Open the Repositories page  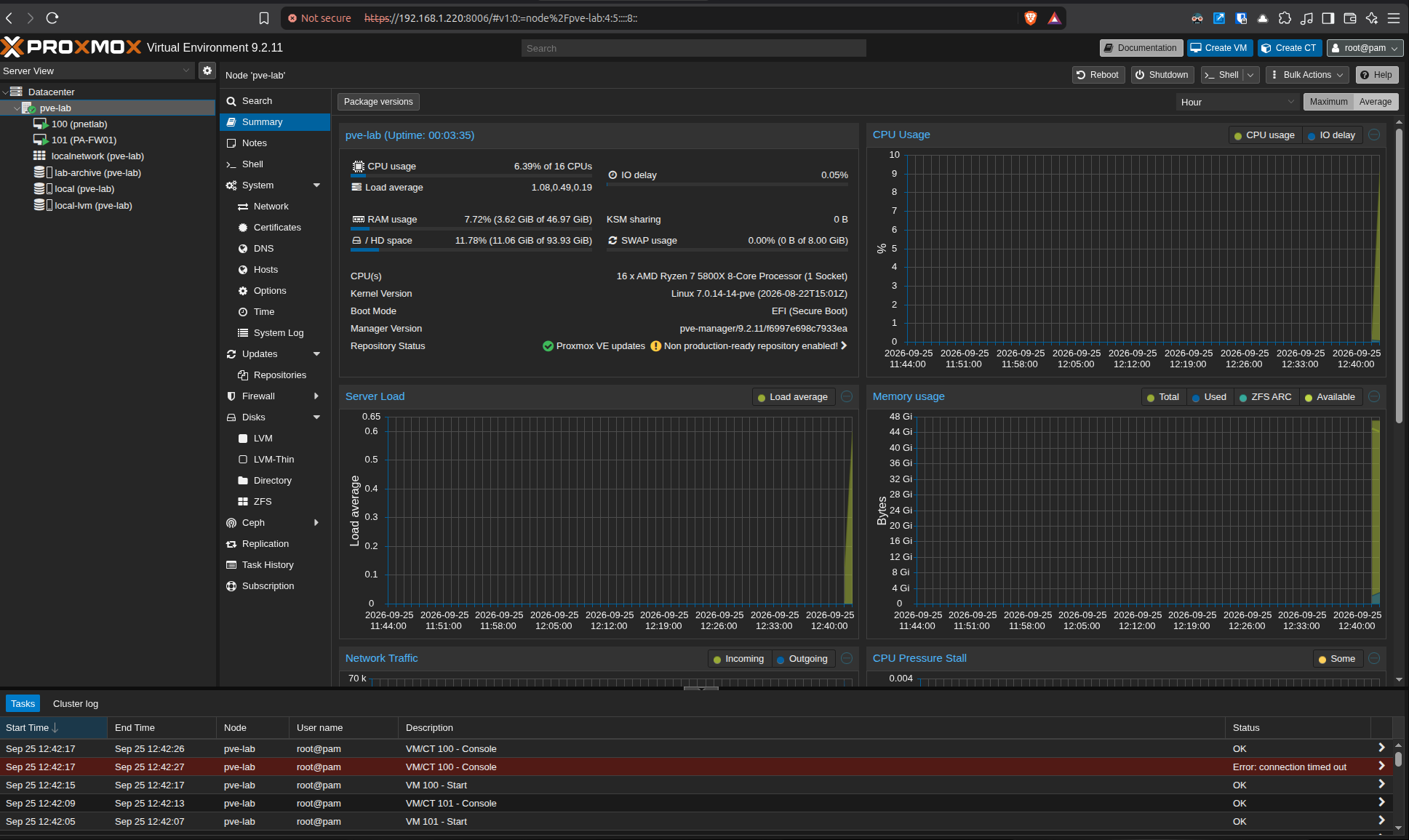pyautogui.click(x=280, y=375)
